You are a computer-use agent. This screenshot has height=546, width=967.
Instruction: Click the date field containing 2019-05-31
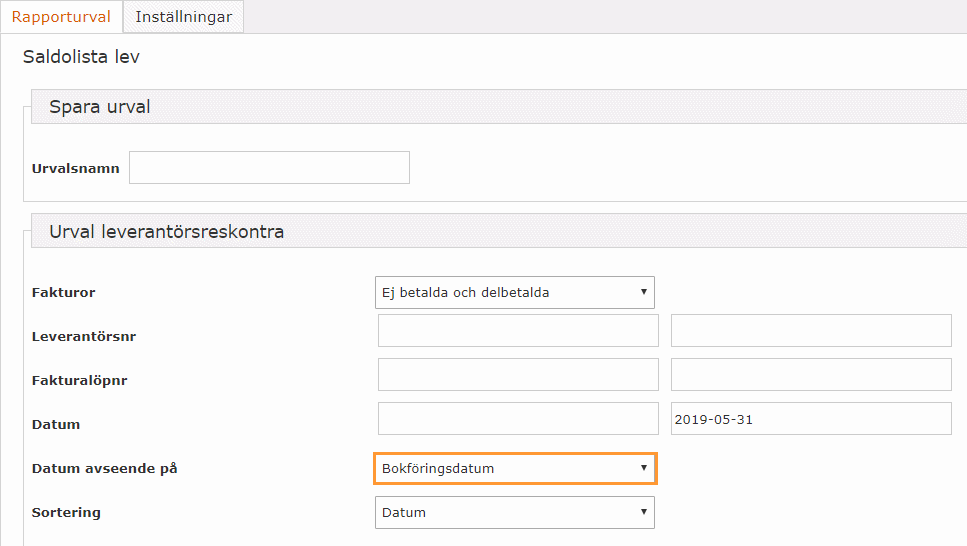811,418
